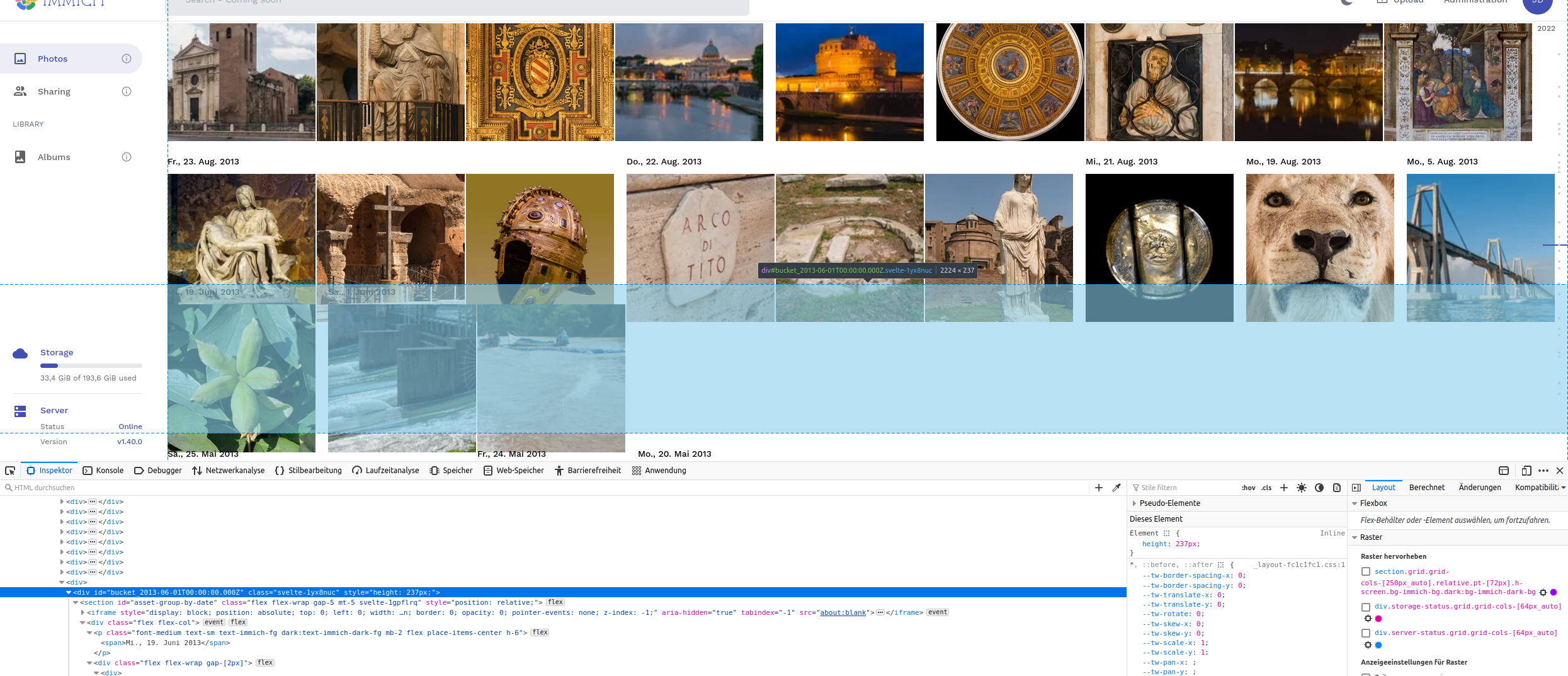Open Photos in sidebar

[71, 59]
